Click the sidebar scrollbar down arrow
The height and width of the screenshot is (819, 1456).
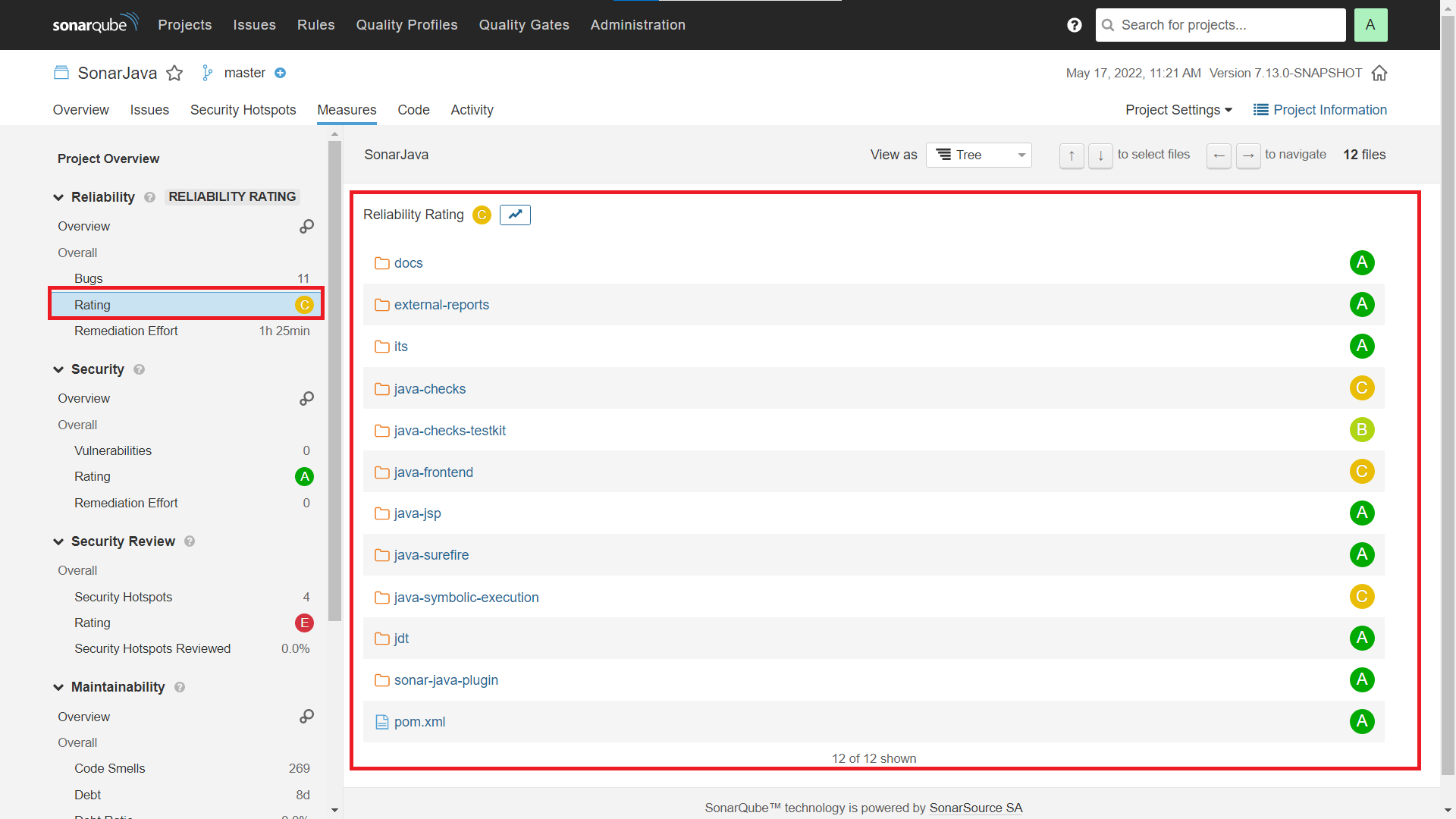click(x=335, y=810)
